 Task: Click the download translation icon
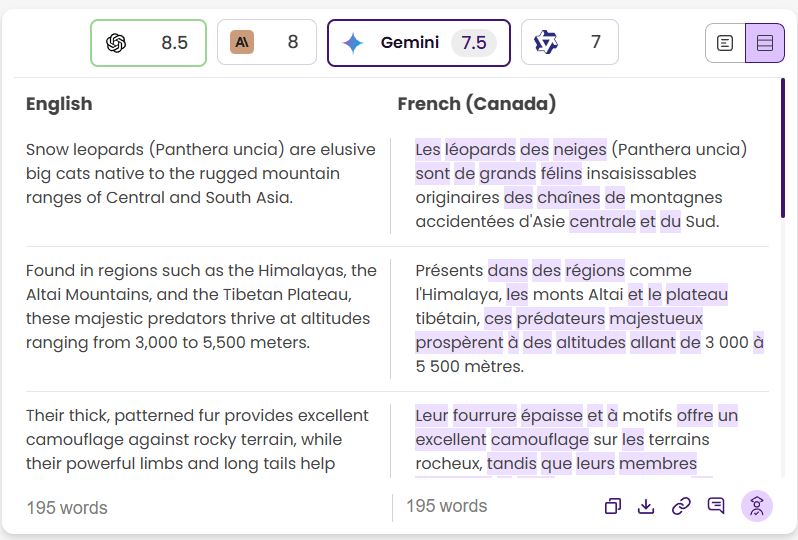[x=646, y=506]
